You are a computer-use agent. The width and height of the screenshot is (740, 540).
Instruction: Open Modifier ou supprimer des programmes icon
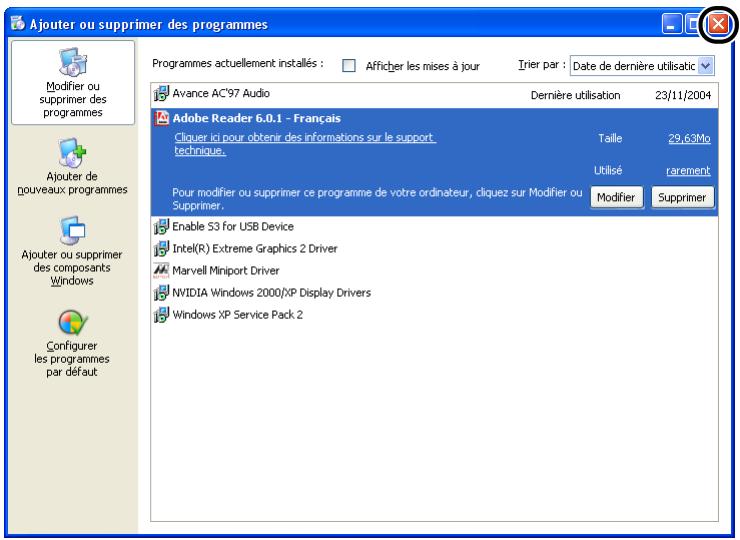(73, 61)
